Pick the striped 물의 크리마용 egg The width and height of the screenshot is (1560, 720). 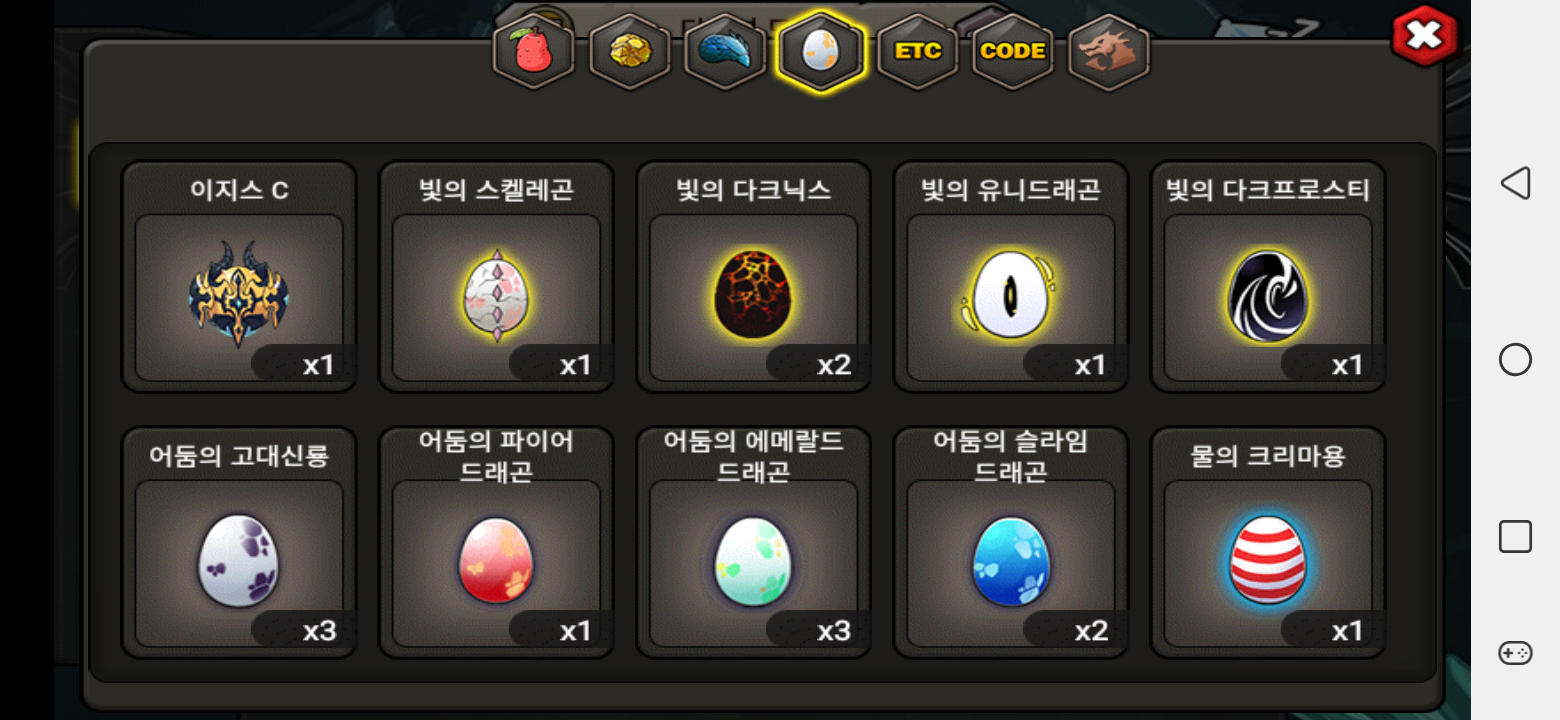(1268, 543)
